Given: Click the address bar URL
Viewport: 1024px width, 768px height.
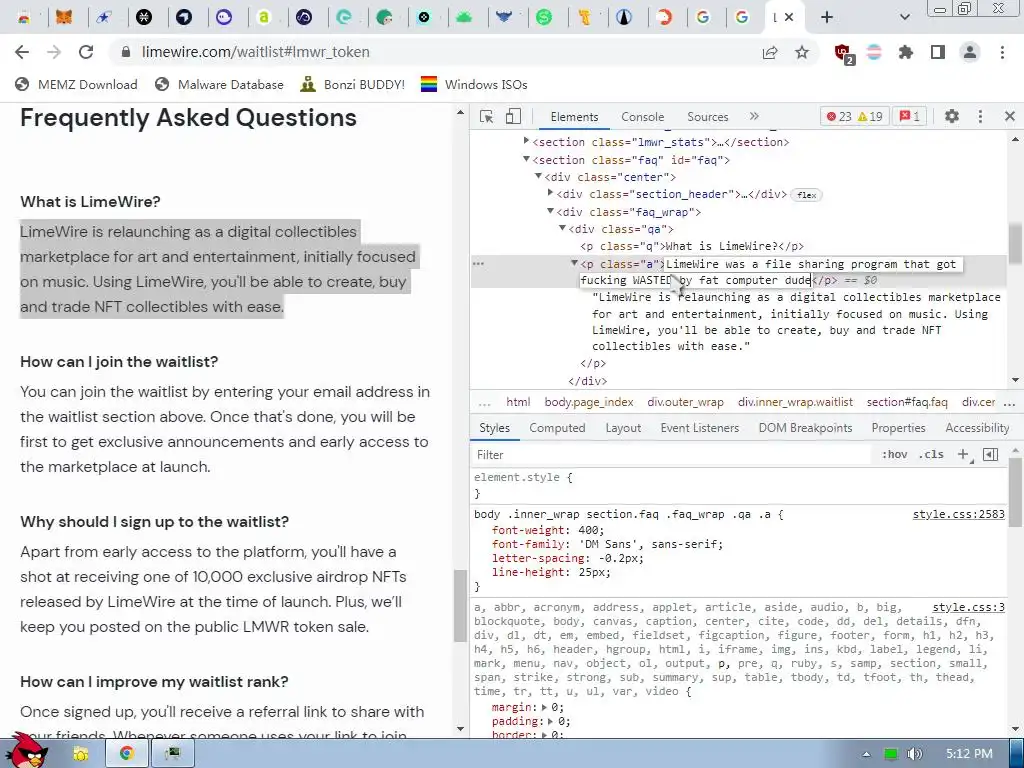Looking at the screenshot, I should tap(255, 52).
